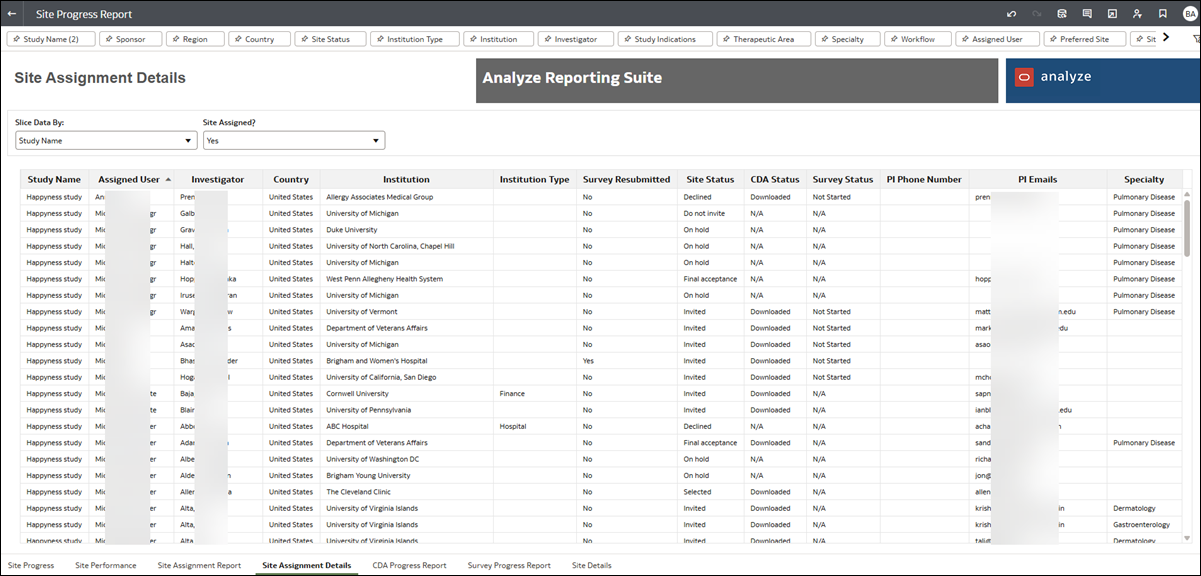Click the pin icon on Sponsor filter
The width and height of the screenshot is (1201, 576).
[x=109, y=39]
